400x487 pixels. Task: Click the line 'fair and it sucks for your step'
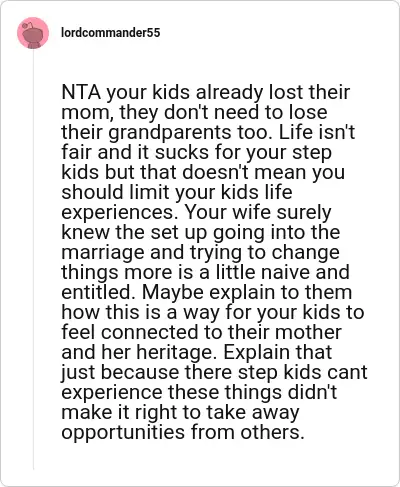click(197, 152)
